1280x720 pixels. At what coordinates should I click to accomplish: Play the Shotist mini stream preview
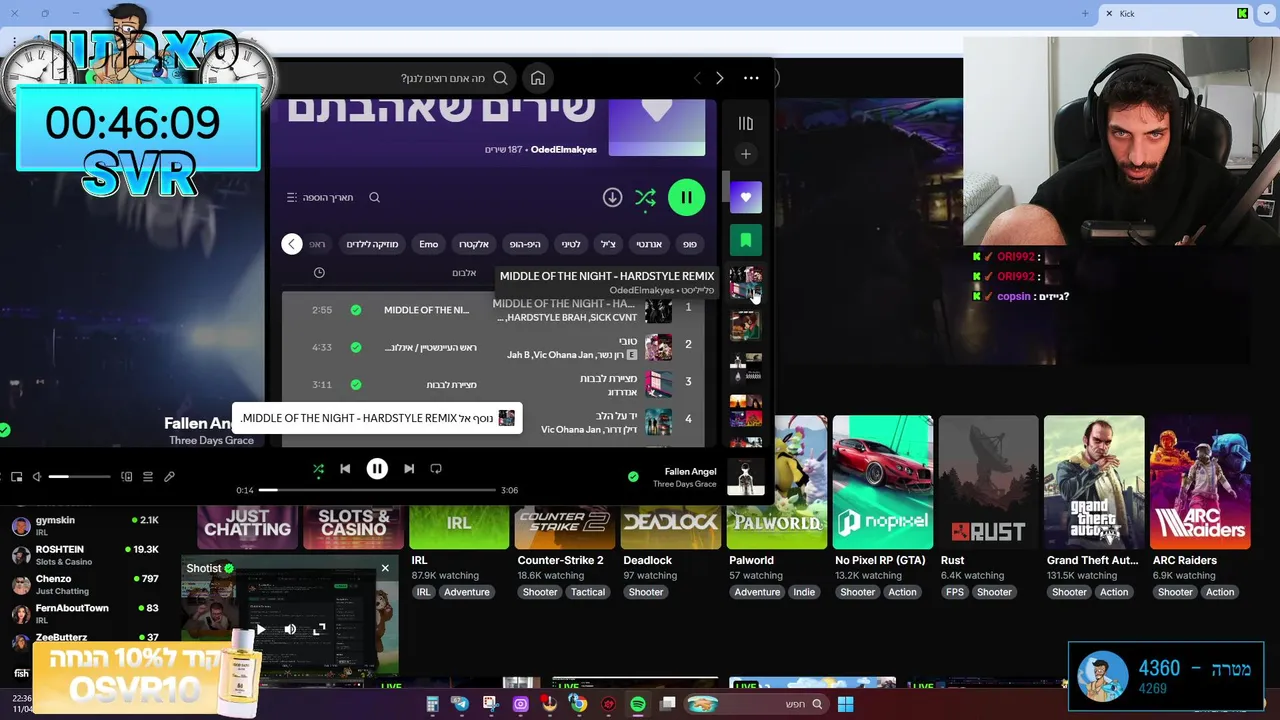click(261, 629)
